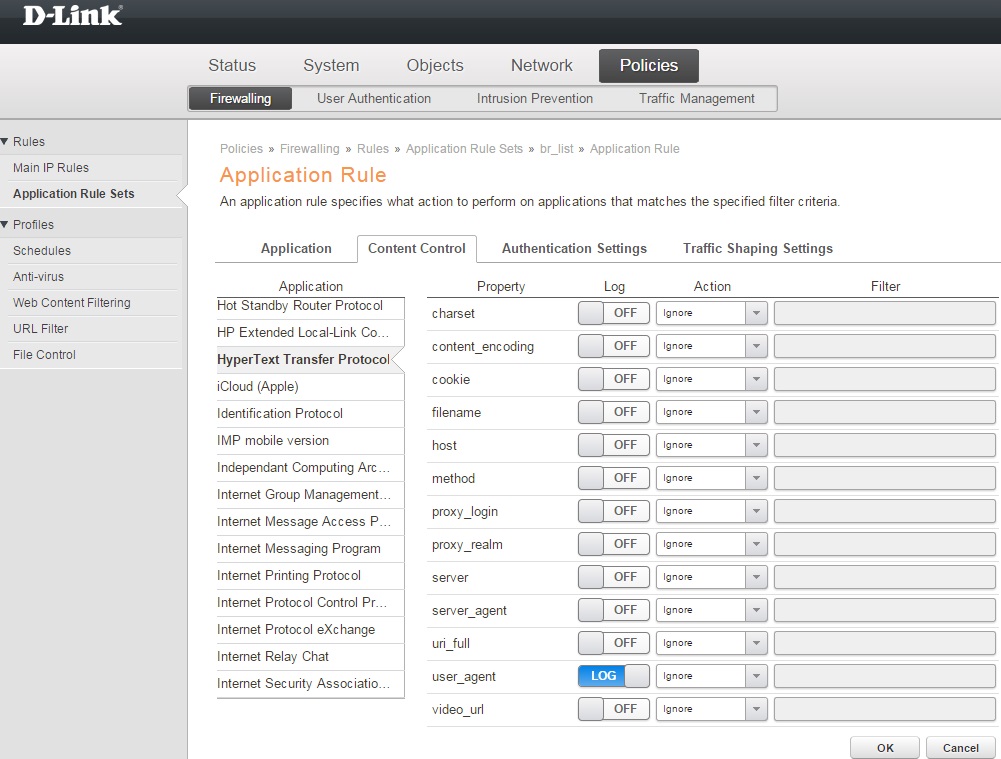1001x759 pixels.
Task: Turn on the cookie log toggle
Action: point(613,379)
